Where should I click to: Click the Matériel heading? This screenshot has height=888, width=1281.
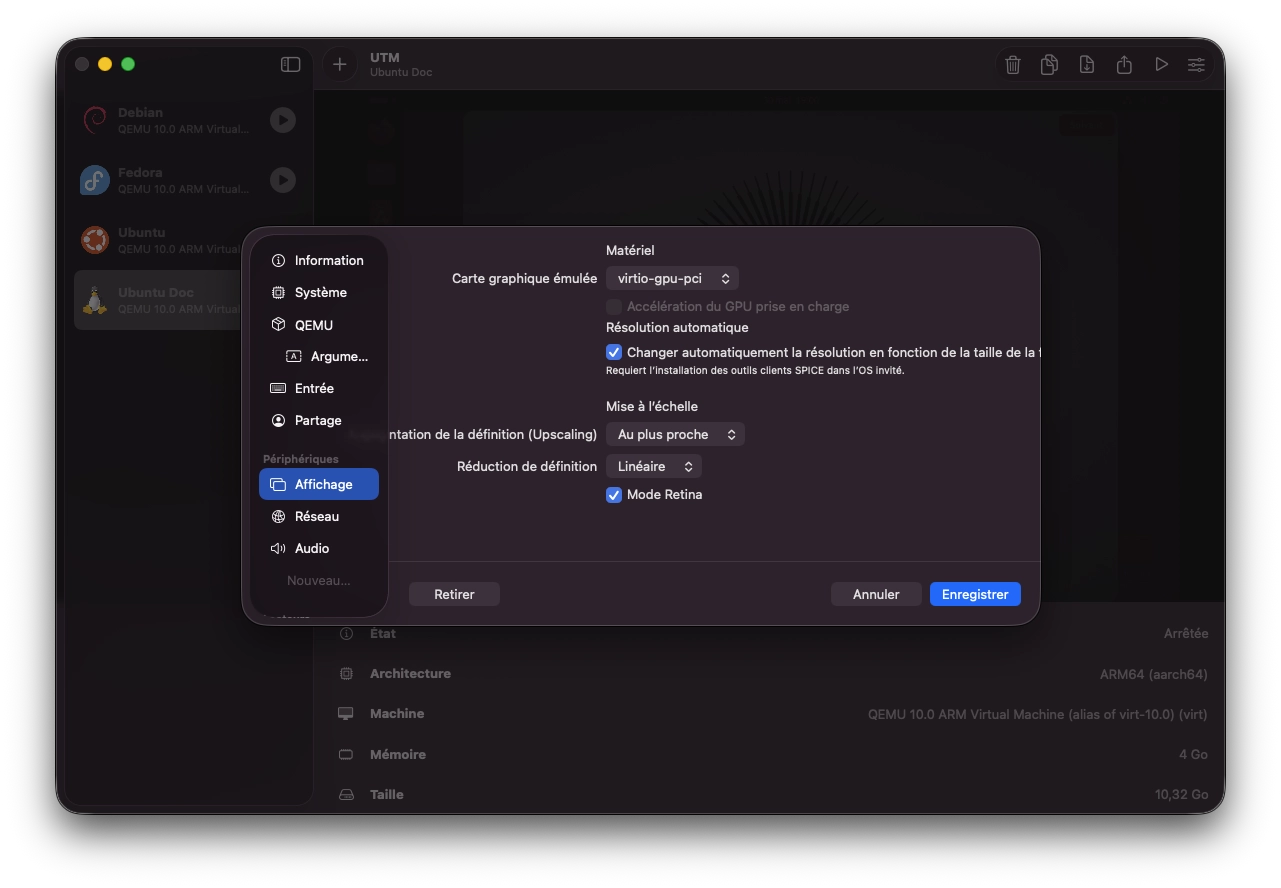(630, 251)
